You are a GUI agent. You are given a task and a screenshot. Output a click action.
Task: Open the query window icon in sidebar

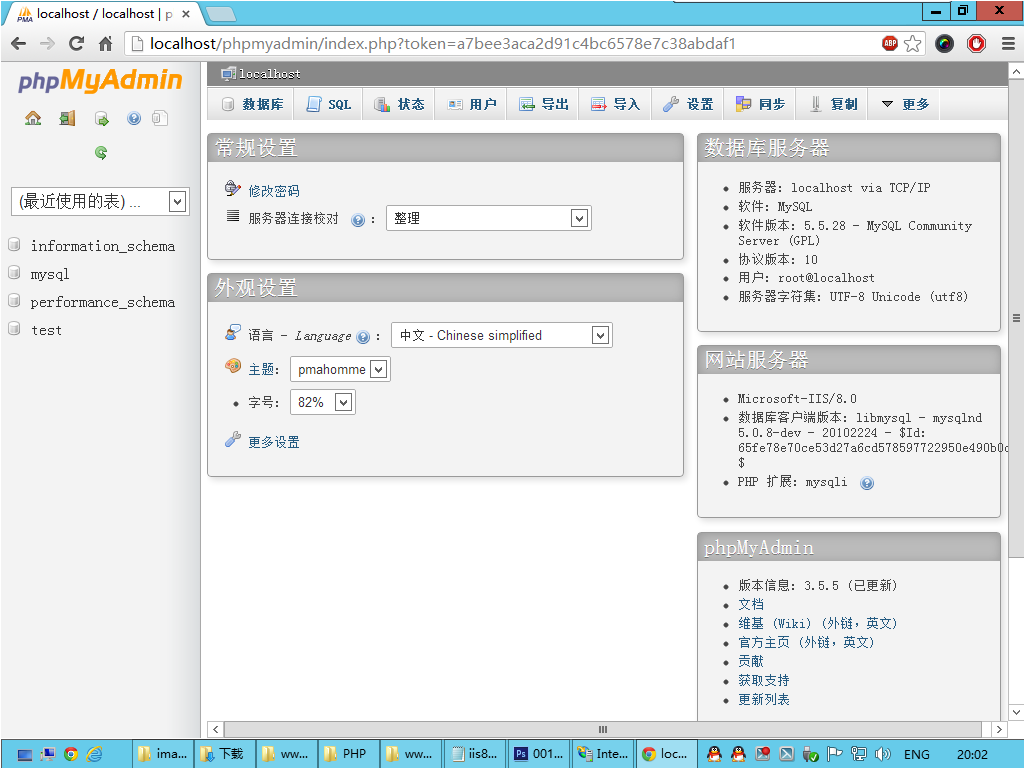(101, 118)
